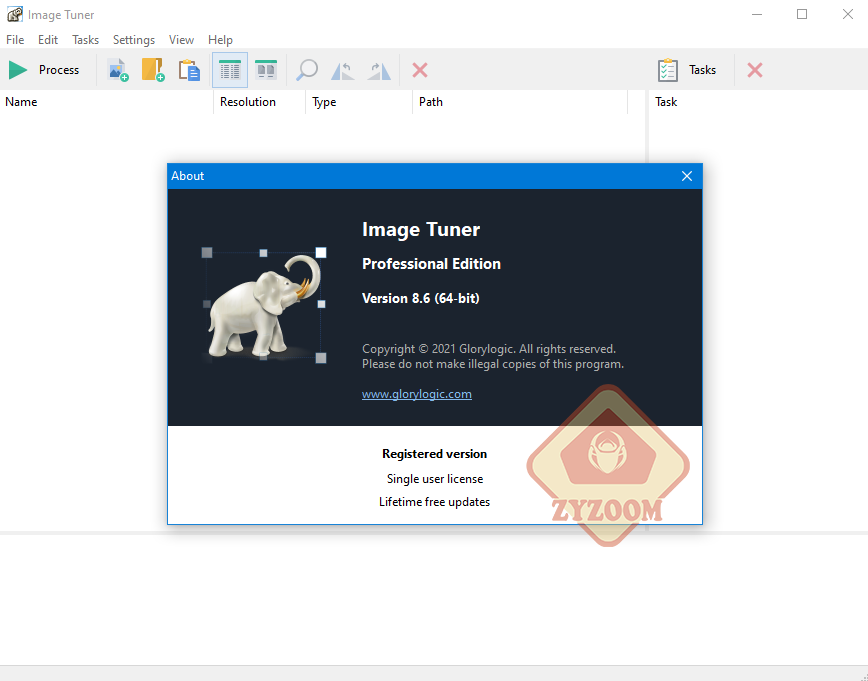
Task: Click the Single user license text
Action: click(435, 478)
